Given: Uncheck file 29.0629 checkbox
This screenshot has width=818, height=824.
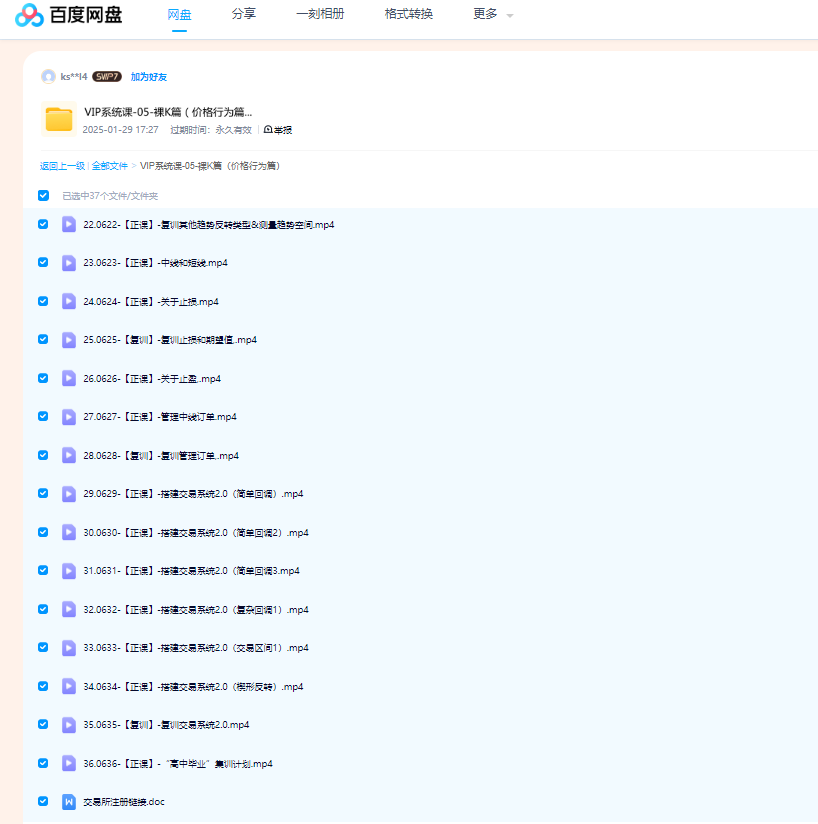Looking at the screenshot, I should click(43, 493).
